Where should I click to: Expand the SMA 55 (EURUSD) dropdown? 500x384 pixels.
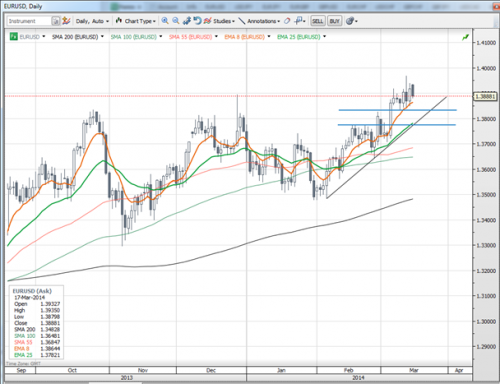coord(216,36)
